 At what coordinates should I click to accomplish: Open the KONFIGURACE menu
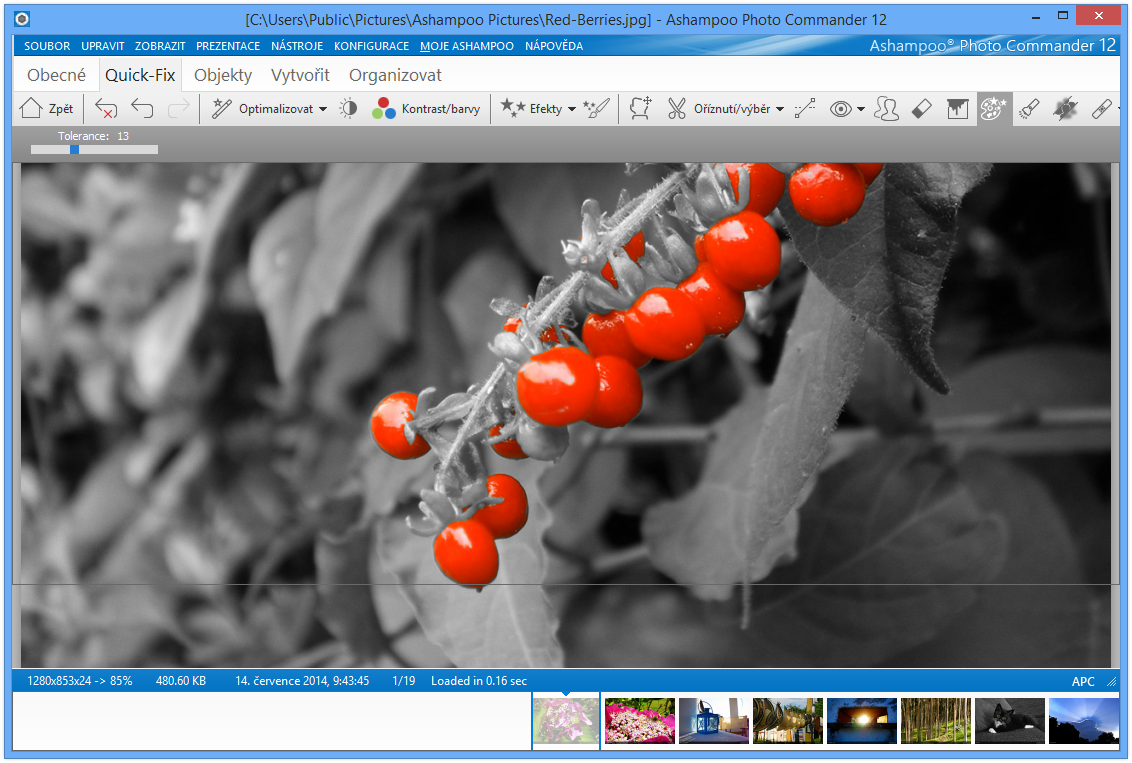click(x=371, y=46)
